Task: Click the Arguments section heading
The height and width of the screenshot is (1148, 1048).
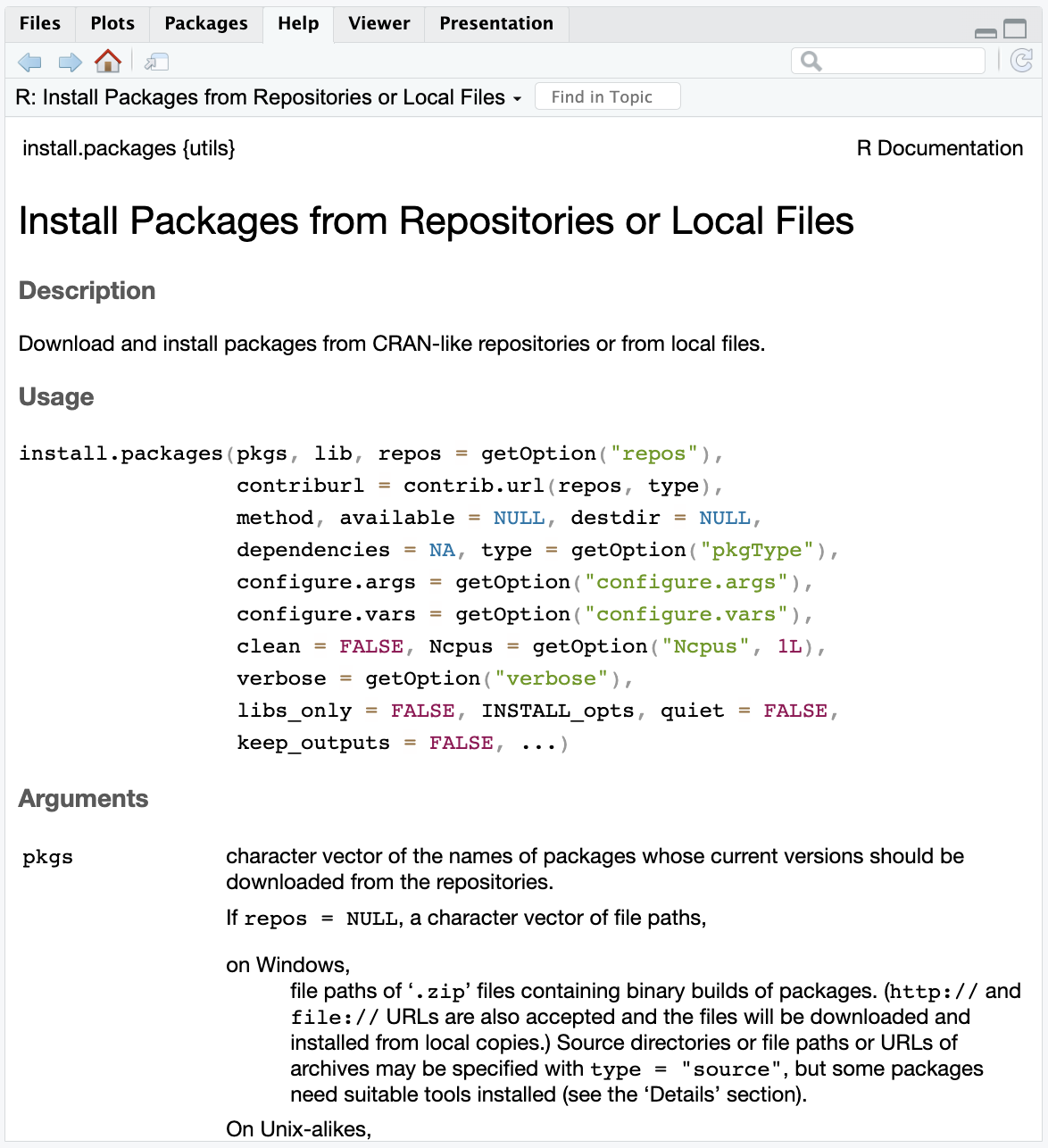Action: pyautogui.click(x=83, y=798)
